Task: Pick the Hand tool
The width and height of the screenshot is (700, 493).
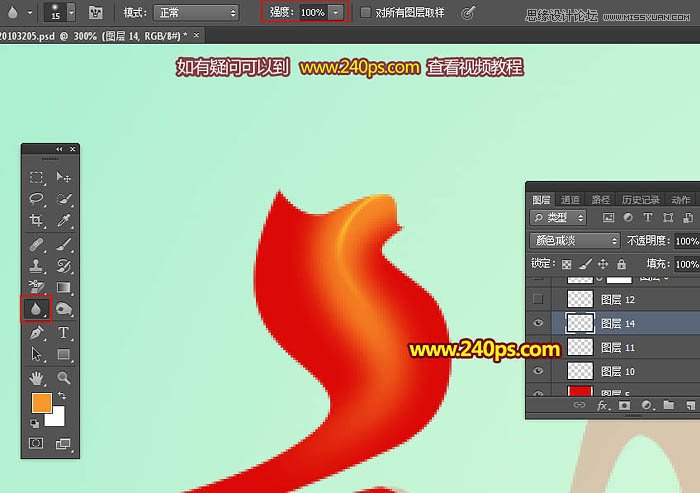Action: tap(36, 378)
